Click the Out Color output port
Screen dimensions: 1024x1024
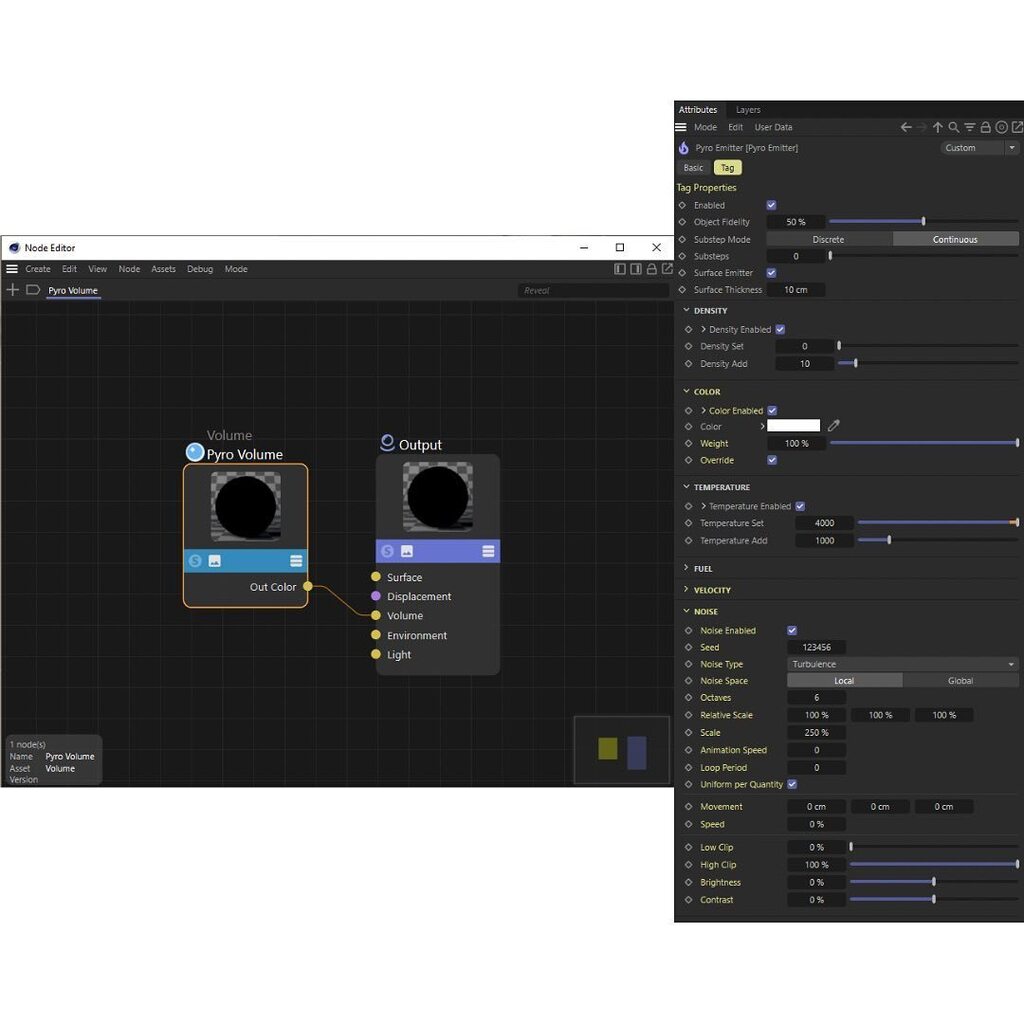(308, 586)
